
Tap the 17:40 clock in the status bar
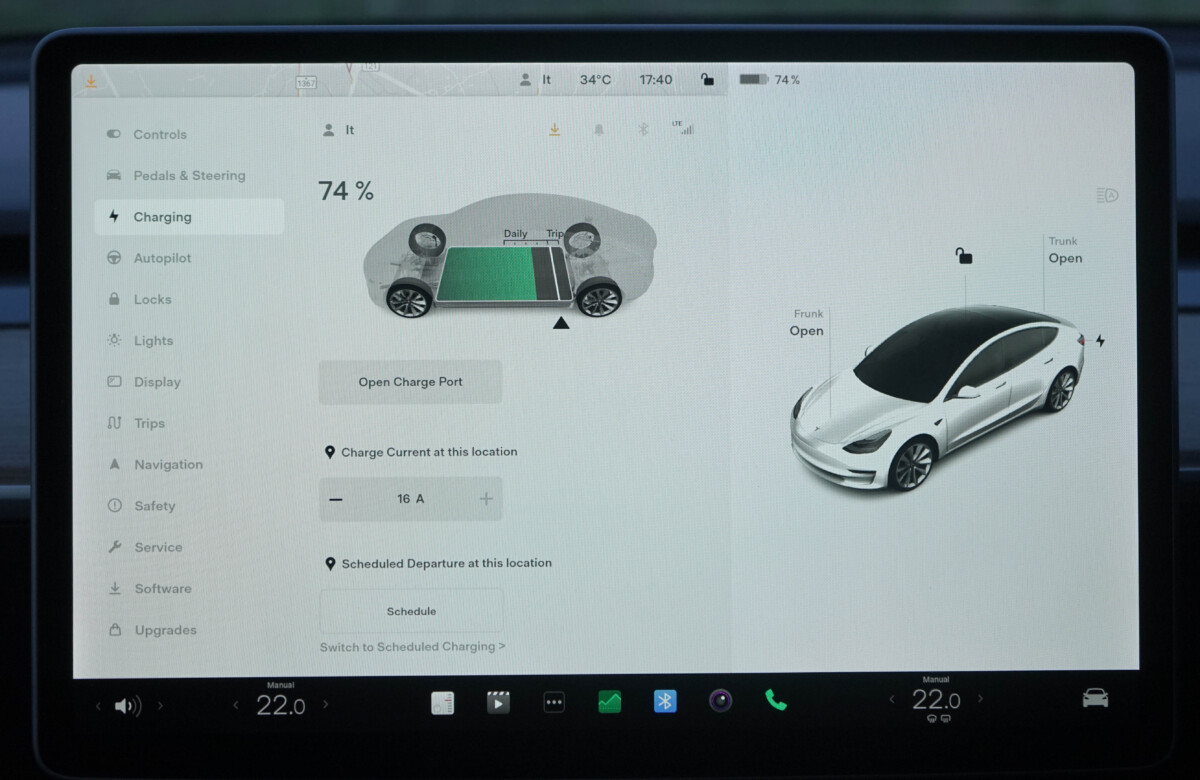pos(656,80)
